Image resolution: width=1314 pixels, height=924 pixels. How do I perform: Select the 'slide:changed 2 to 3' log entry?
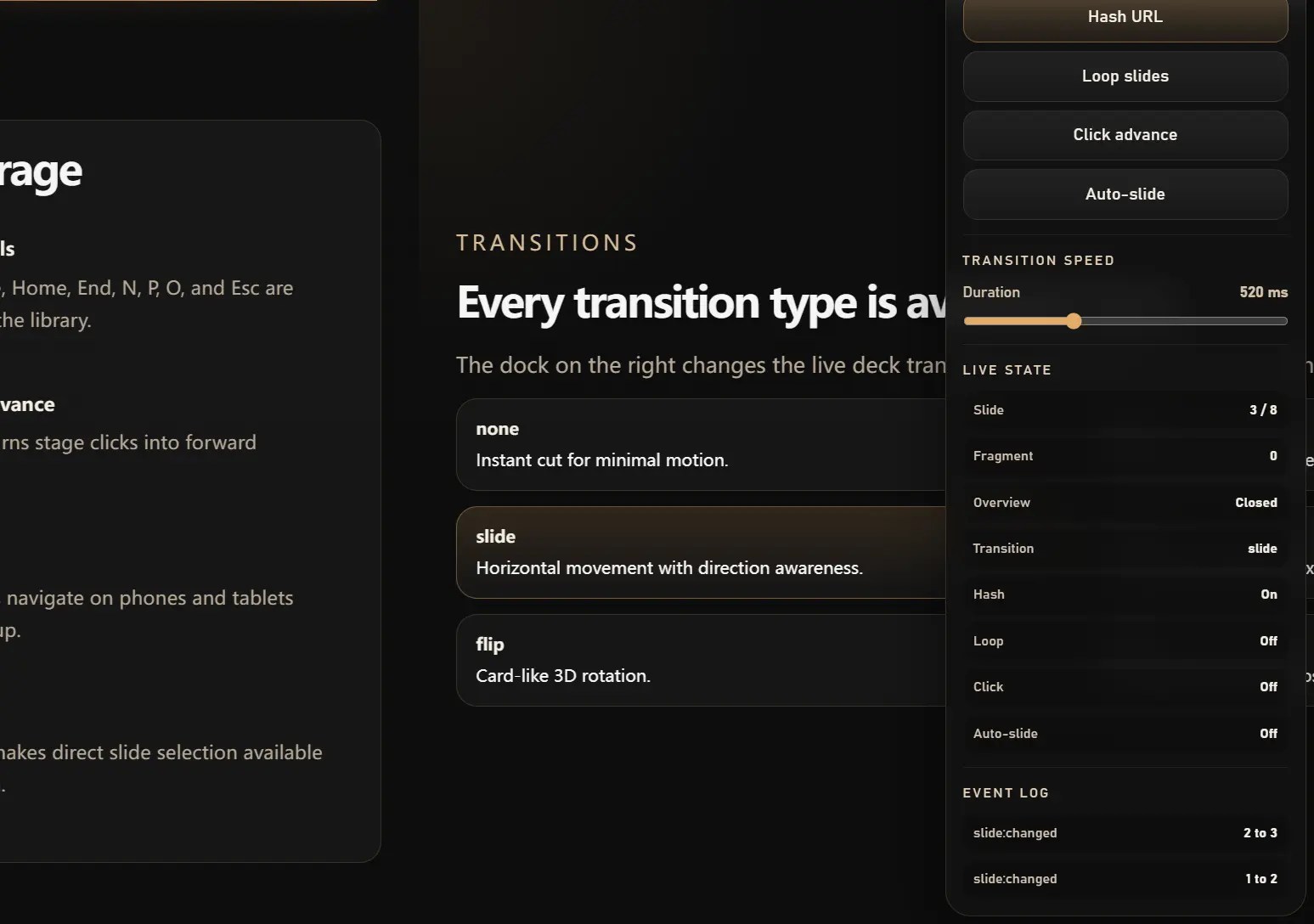click(1125, 833)
